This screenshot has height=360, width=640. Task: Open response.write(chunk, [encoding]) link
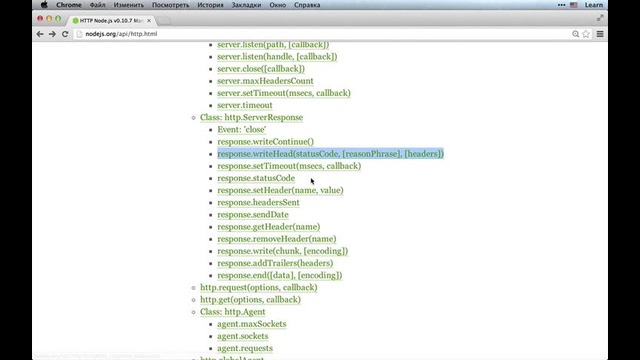(282, 251)
